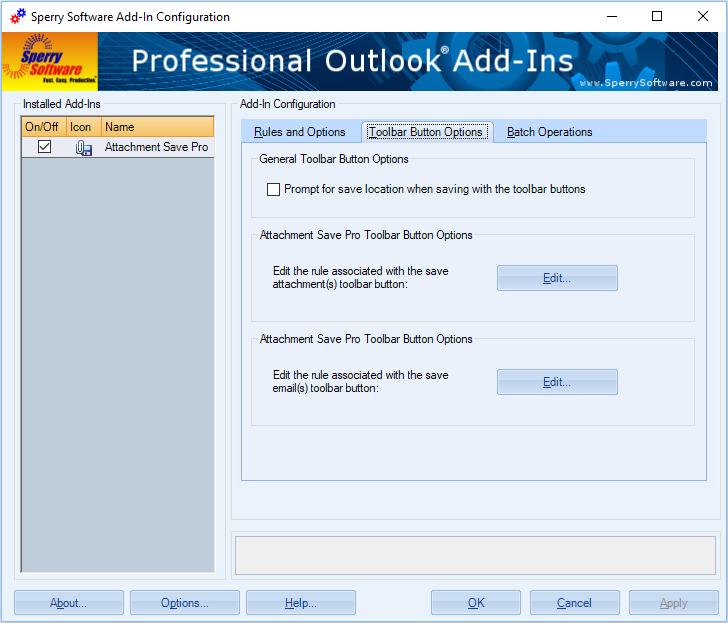Select the Toolbar Button Options tab
Screen dimensions: 728x623
(x=426, y=132)
